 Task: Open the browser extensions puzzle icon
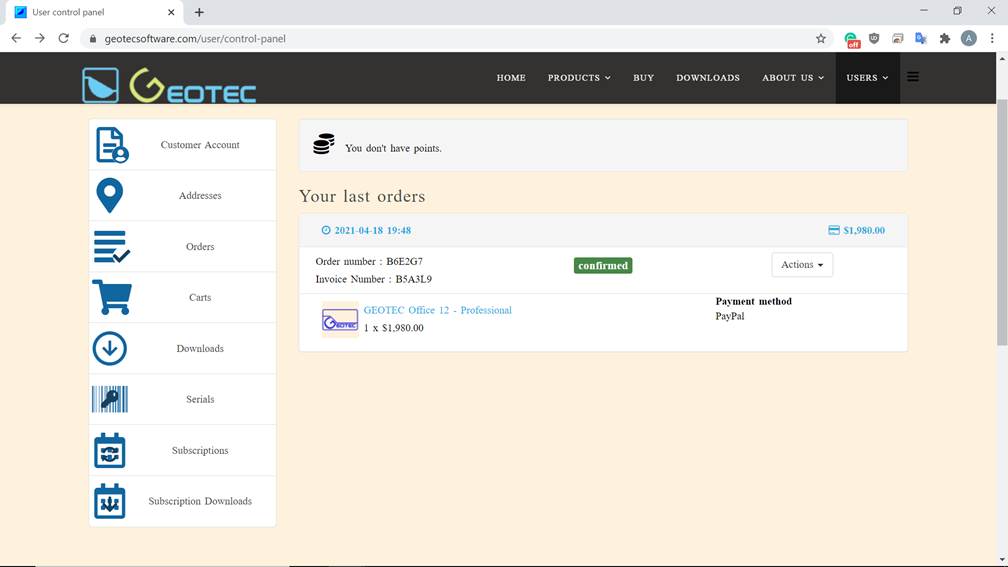[x=945, y=39]
